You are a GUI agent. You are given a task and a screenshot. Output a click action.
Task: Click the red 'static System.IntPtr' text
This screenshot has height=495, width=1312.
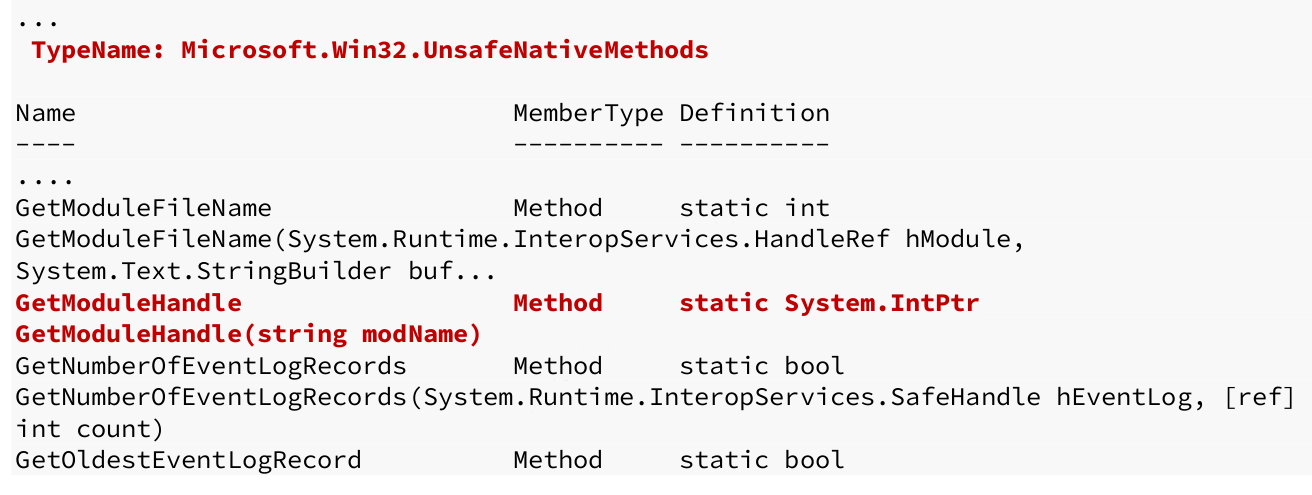pos(829,303)
